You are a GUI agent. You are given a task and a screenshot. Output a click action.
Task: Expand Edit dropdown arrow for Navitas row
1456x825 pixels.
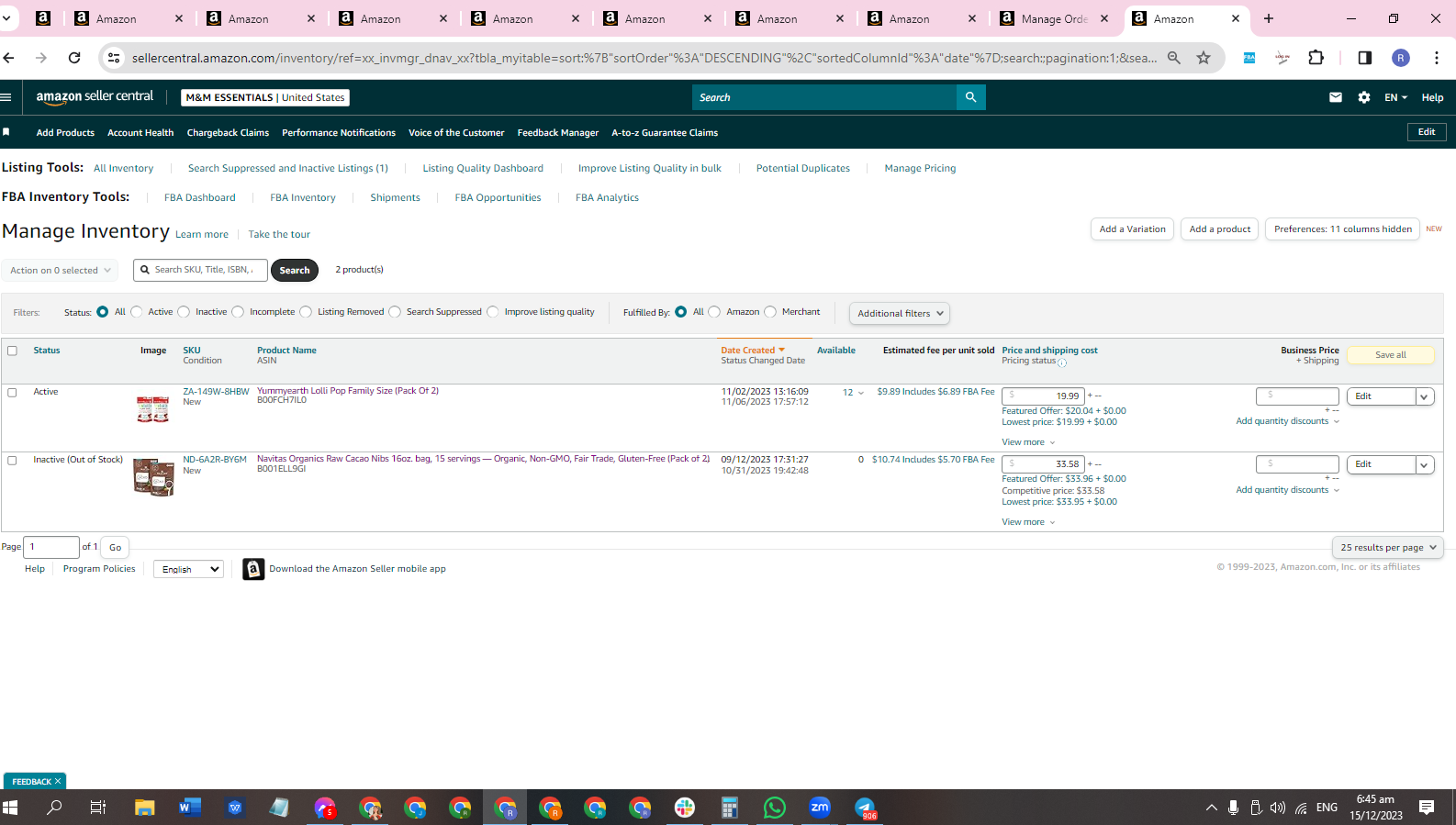1424,465
